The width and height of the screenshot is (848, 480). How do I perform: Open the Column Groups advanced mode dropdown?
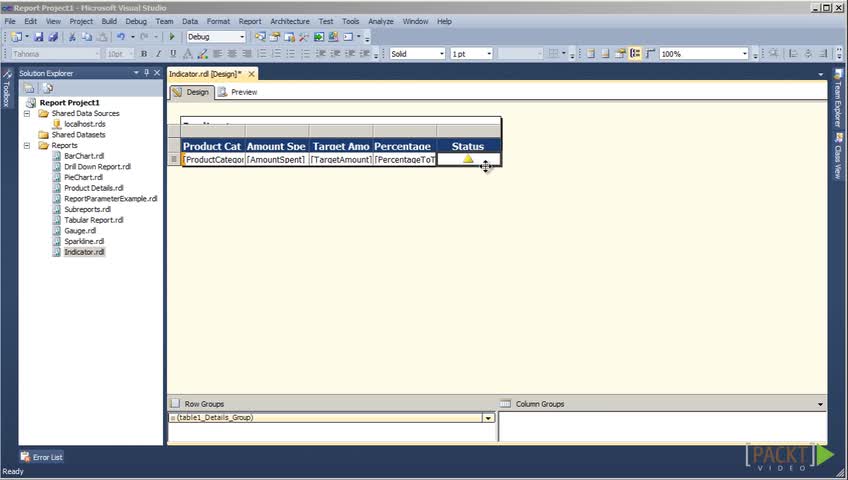point(820,404)
